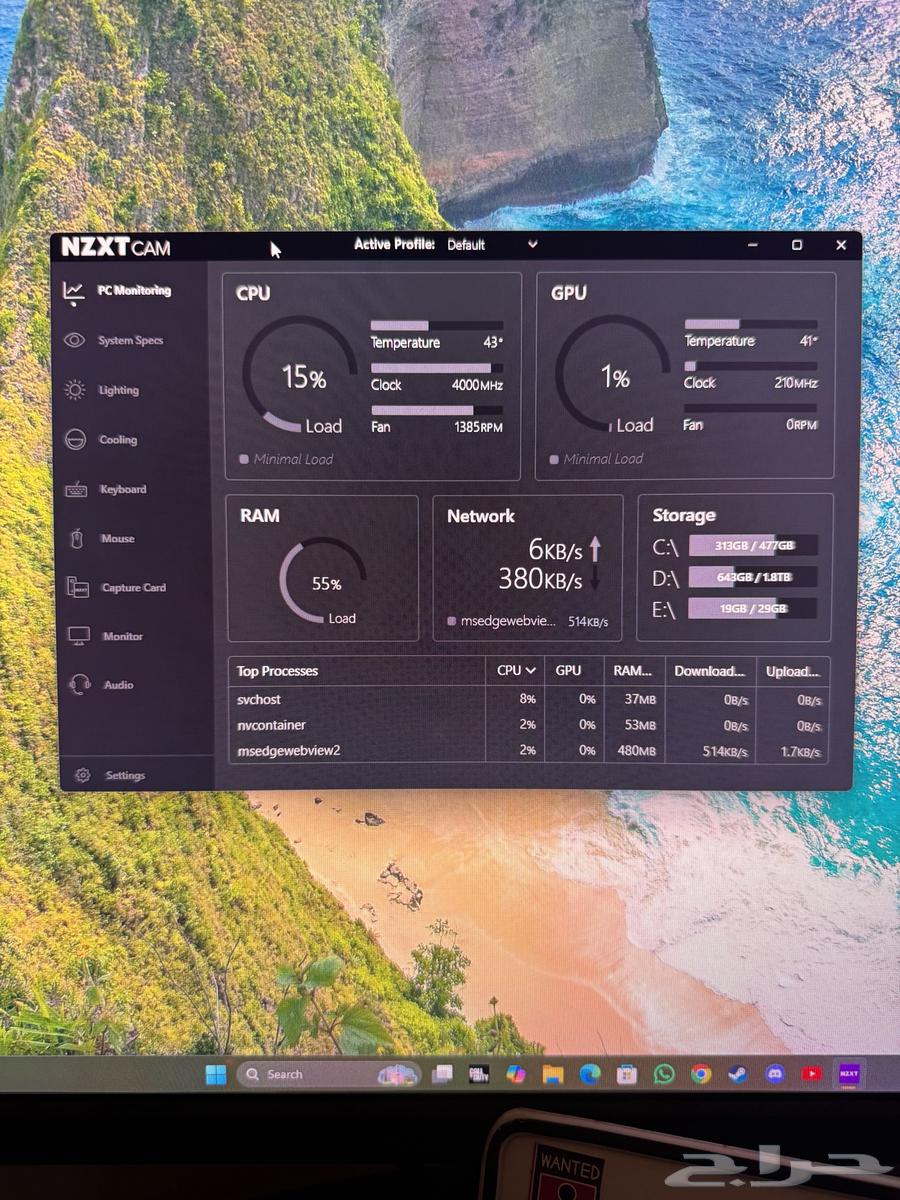Sort processes by Download column
The image size is (900, 1200).
(x=710, y=671)
